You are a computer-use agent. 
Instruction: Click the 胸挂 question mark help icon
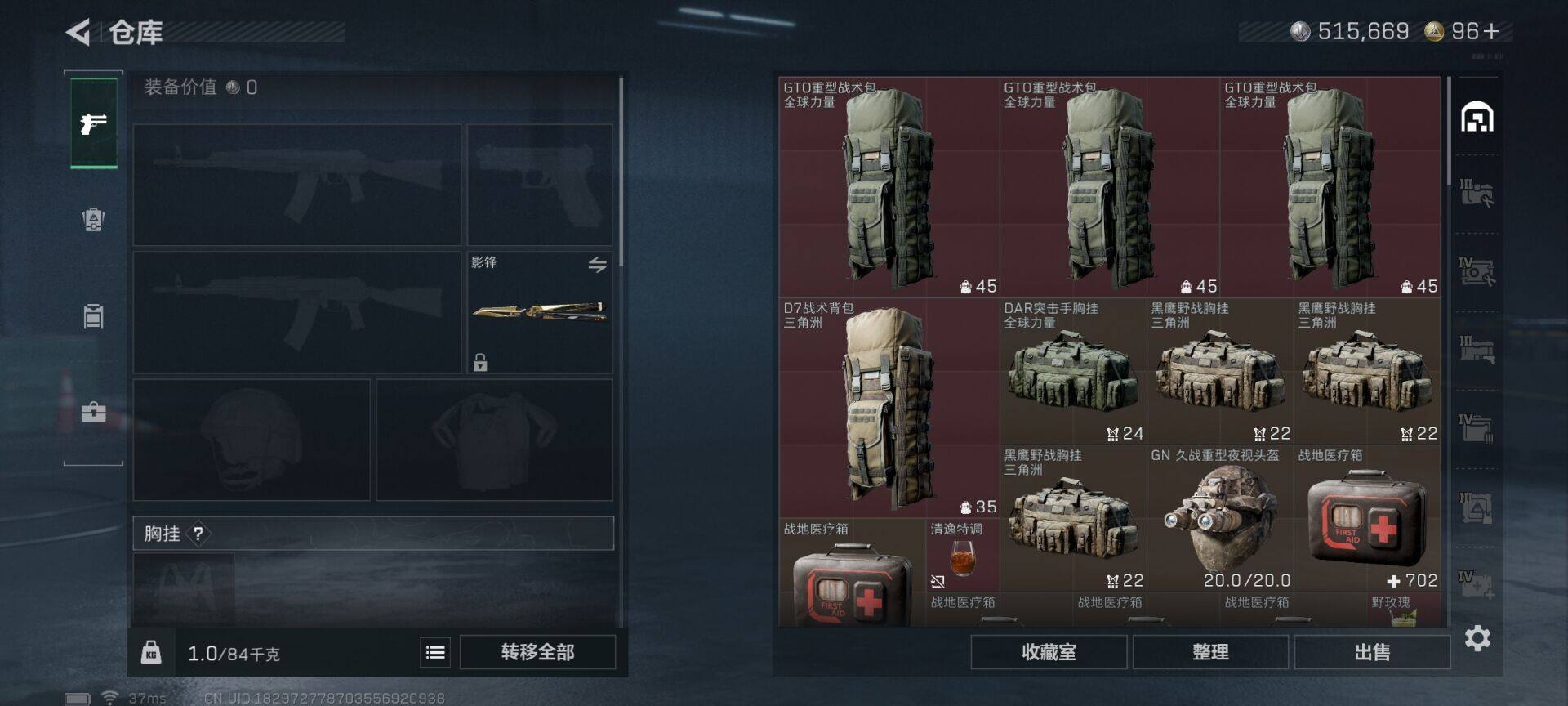tap(198, 534)
